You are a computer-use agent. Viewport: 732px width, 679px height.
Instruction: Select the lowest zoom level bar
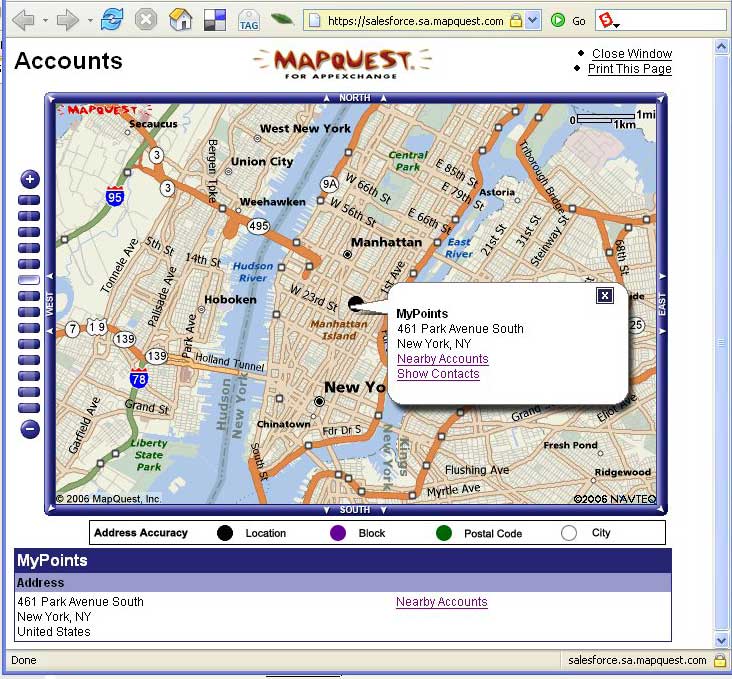pos(29,408)
